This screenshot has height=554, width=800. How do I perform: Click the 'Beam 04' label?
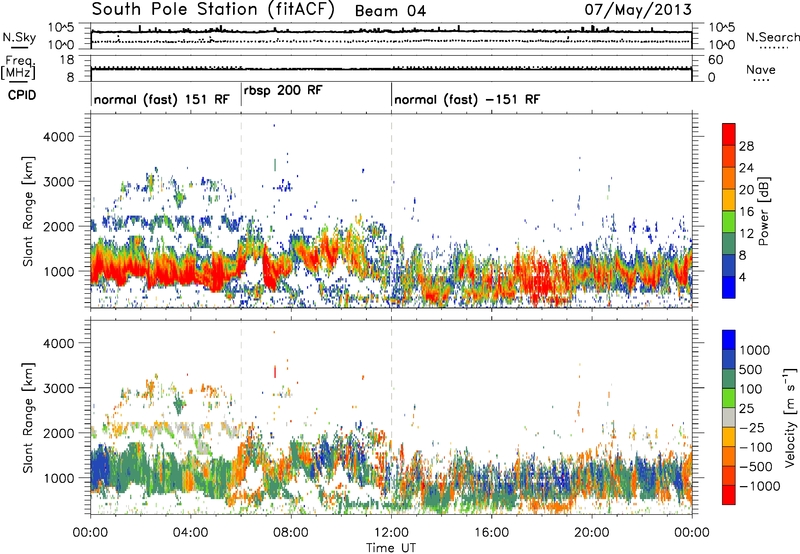[390, 11]
